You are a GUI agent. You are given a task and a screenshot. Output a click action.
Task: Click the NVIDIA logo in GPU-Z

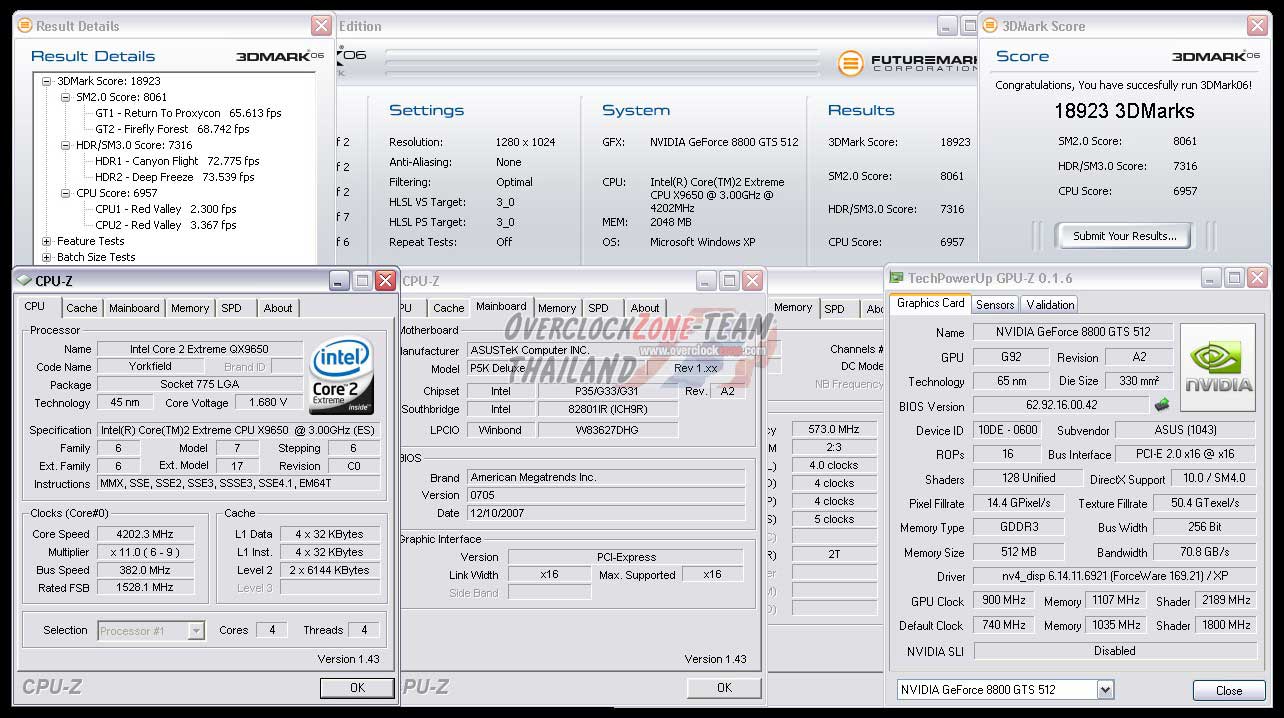tap(1217, 367)
